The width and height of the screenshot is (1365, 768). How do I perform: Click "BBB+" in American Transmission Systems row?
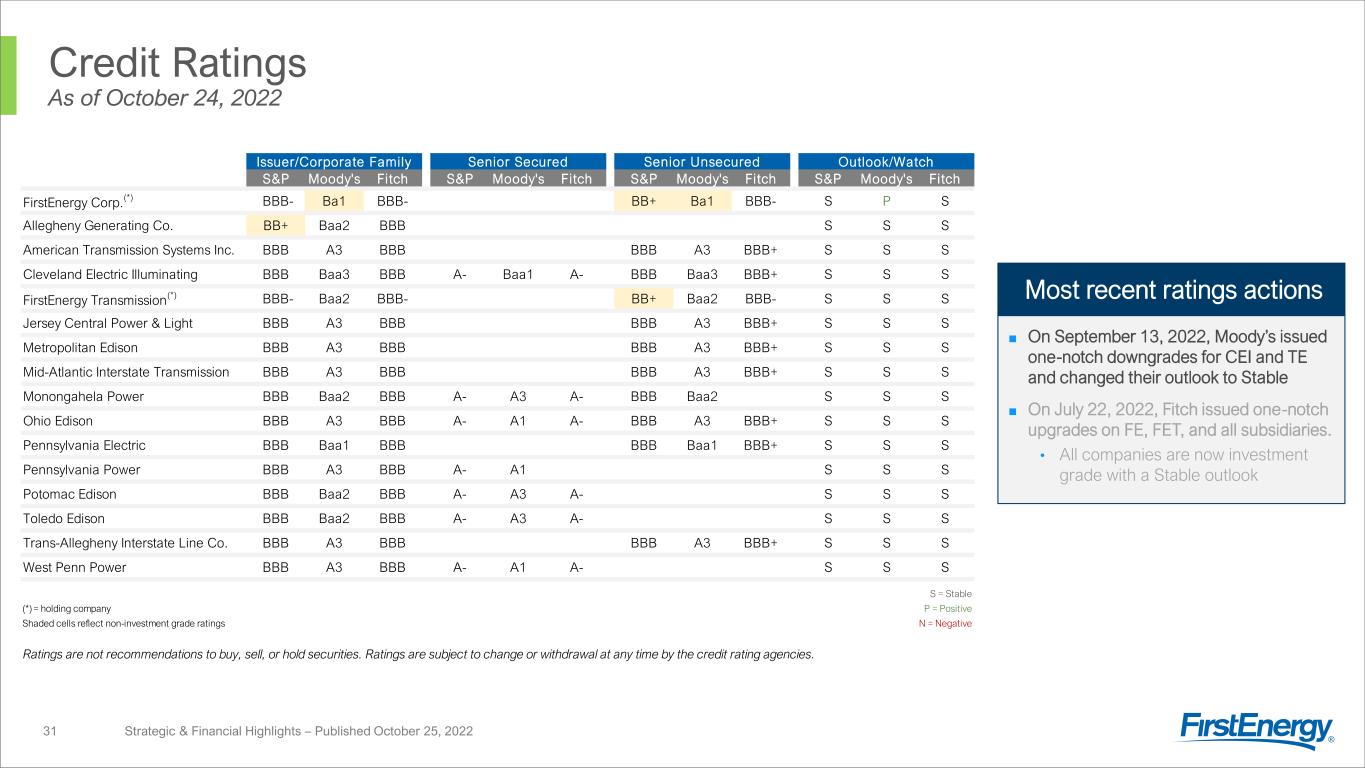tap(761, 250)
